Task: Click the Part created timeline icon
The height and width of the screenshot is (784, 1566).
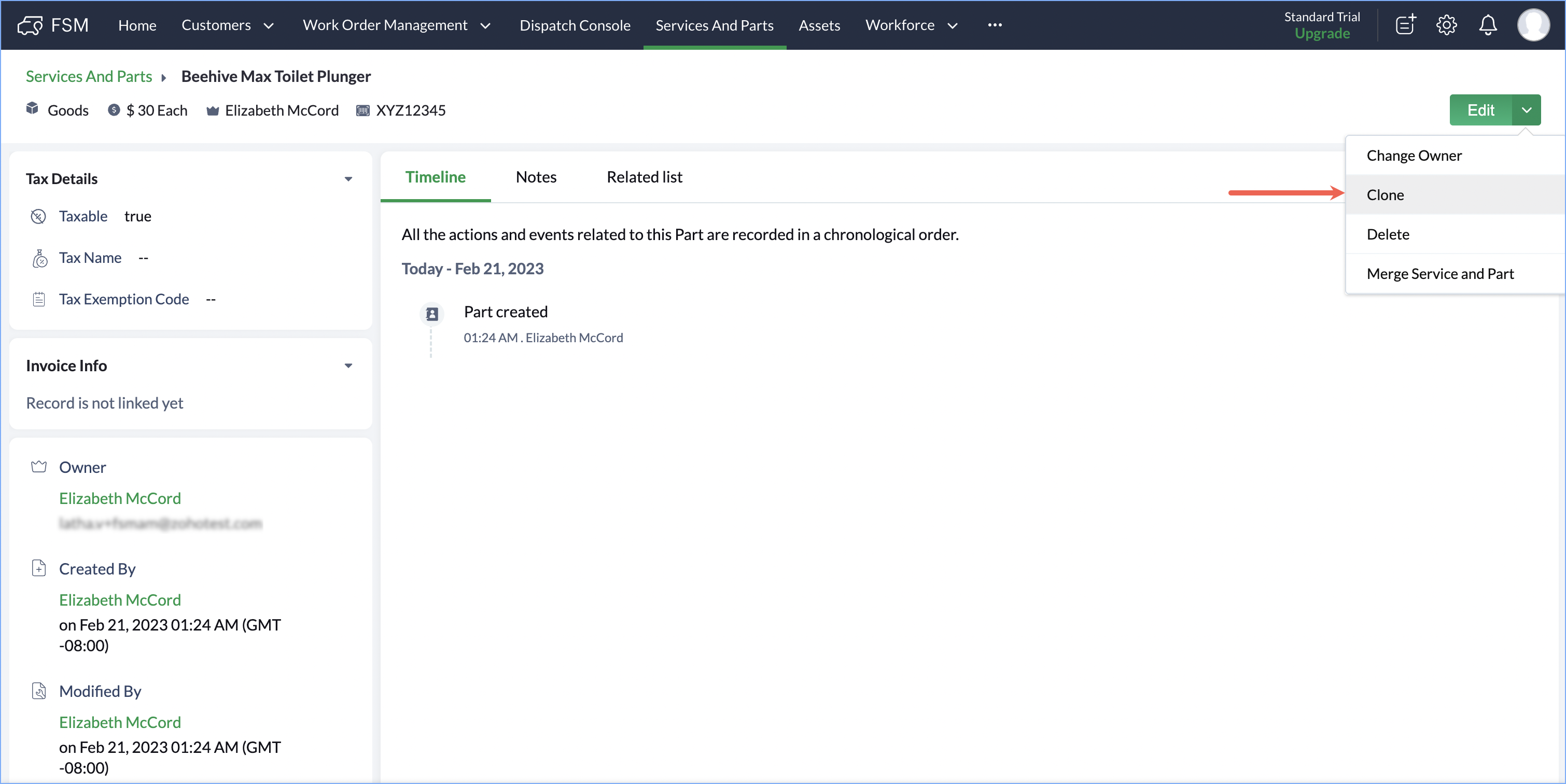Action: [x=431, y=314]
